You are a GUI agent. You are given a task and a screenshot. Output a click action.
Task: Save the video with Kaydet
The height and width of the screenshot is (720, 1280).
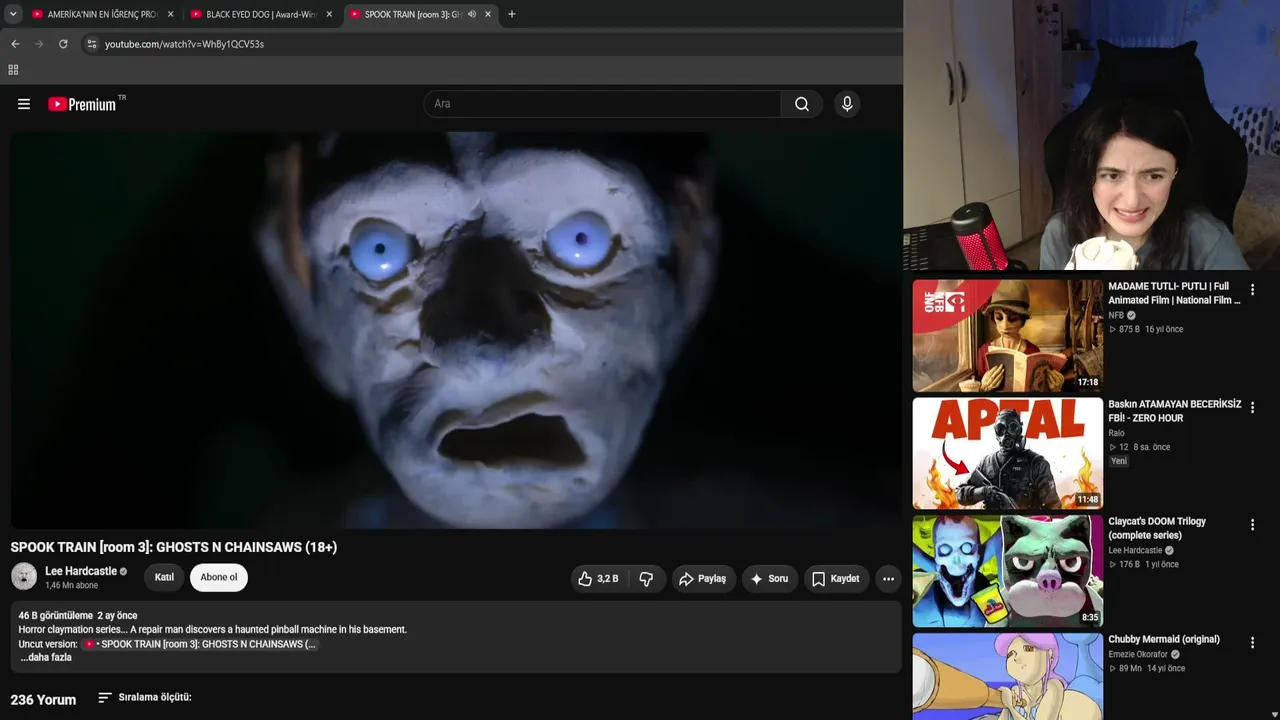click(836, 578)
